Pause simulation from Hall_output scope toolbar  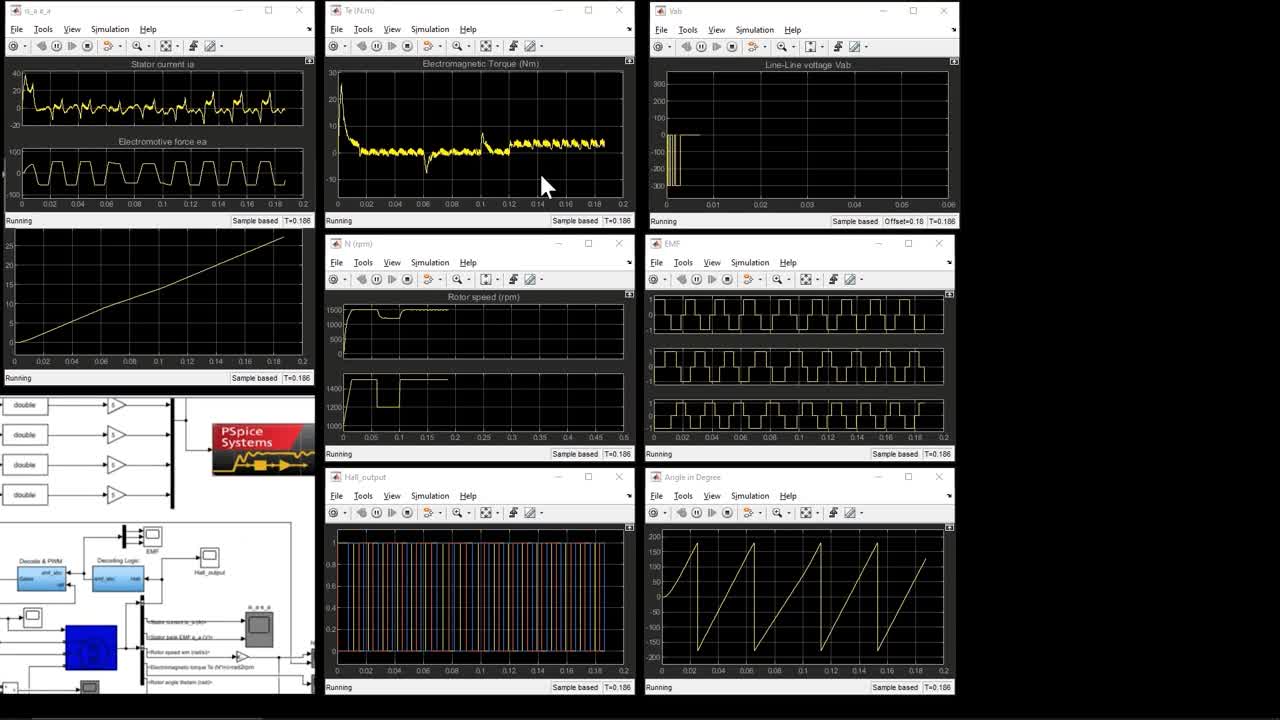click(x=376, y=513)
